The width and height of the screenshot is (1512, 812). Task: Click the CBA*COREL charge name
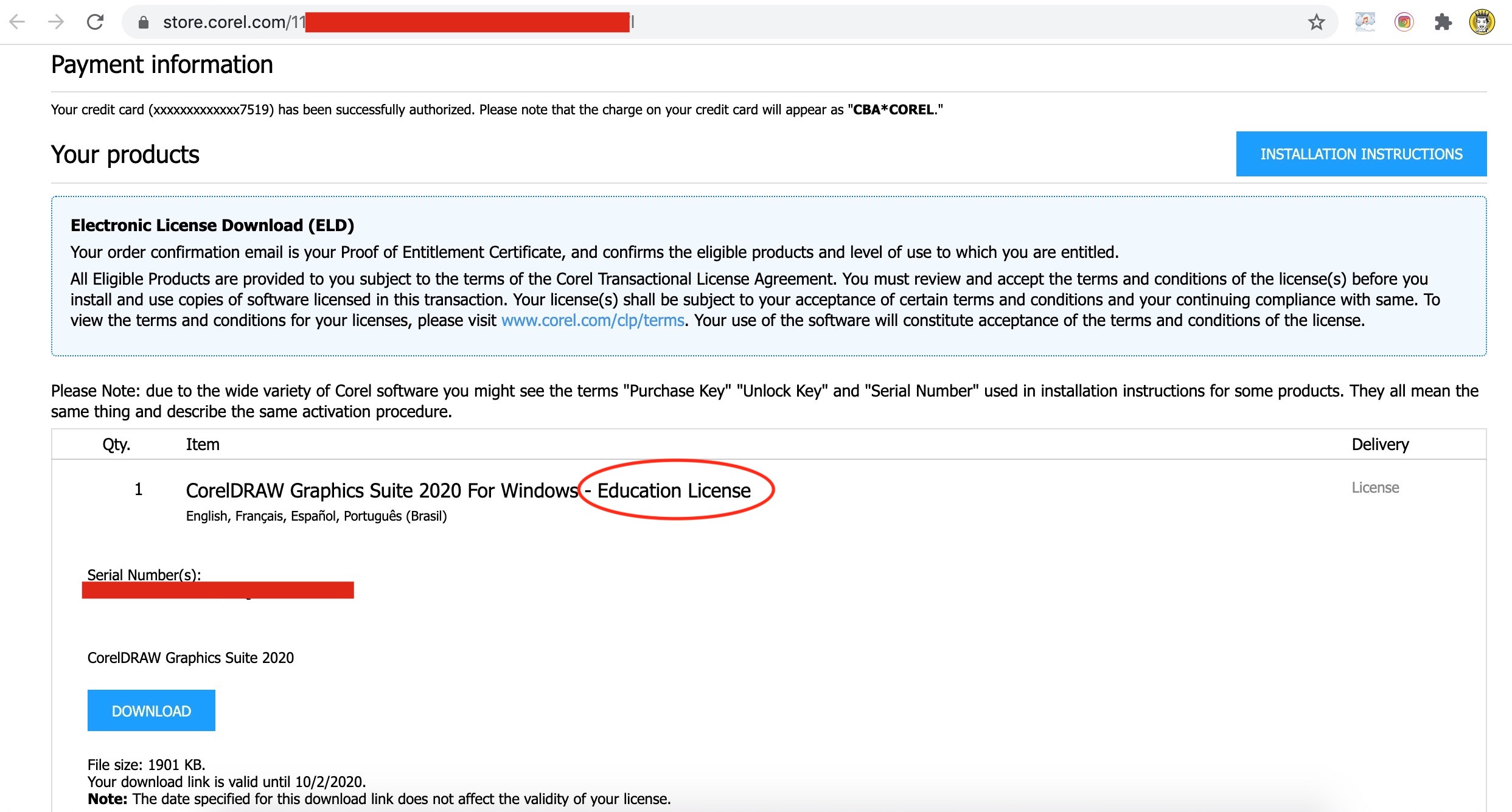(893, 109)
